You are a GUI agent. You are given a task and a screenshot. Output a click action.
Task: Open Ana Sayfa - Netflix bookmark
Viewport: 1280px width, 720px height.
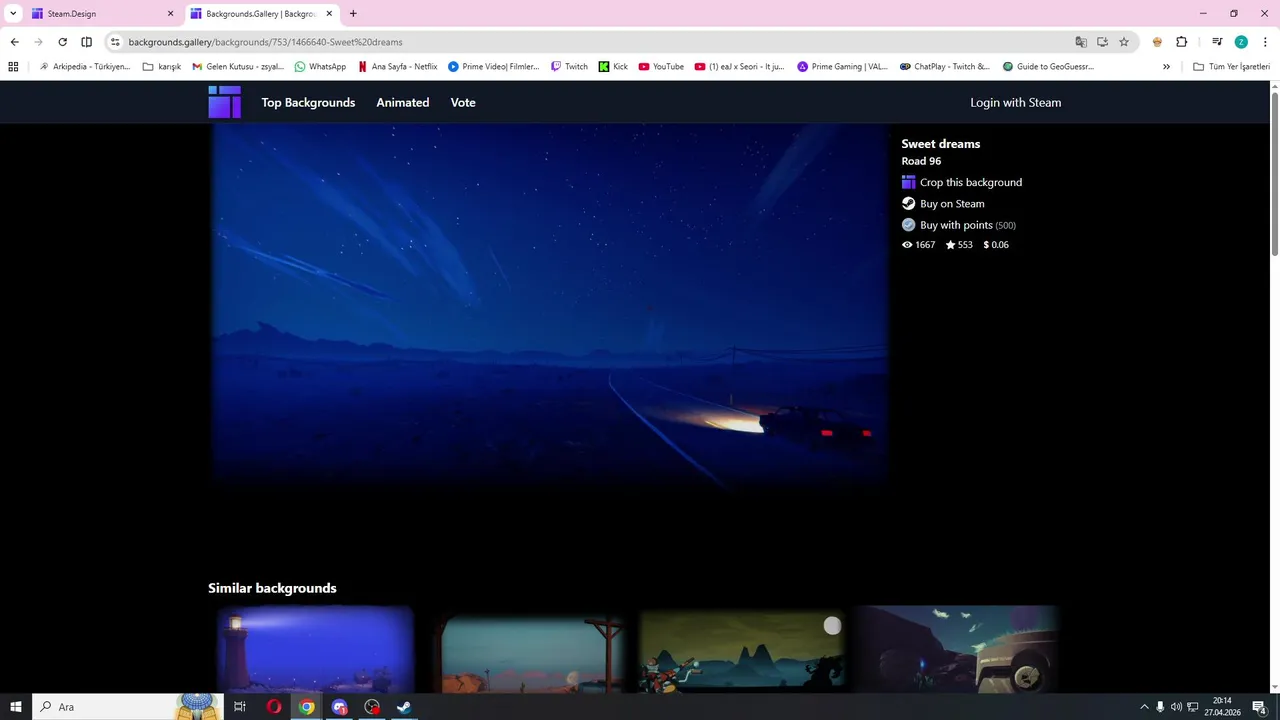point(397,67)
